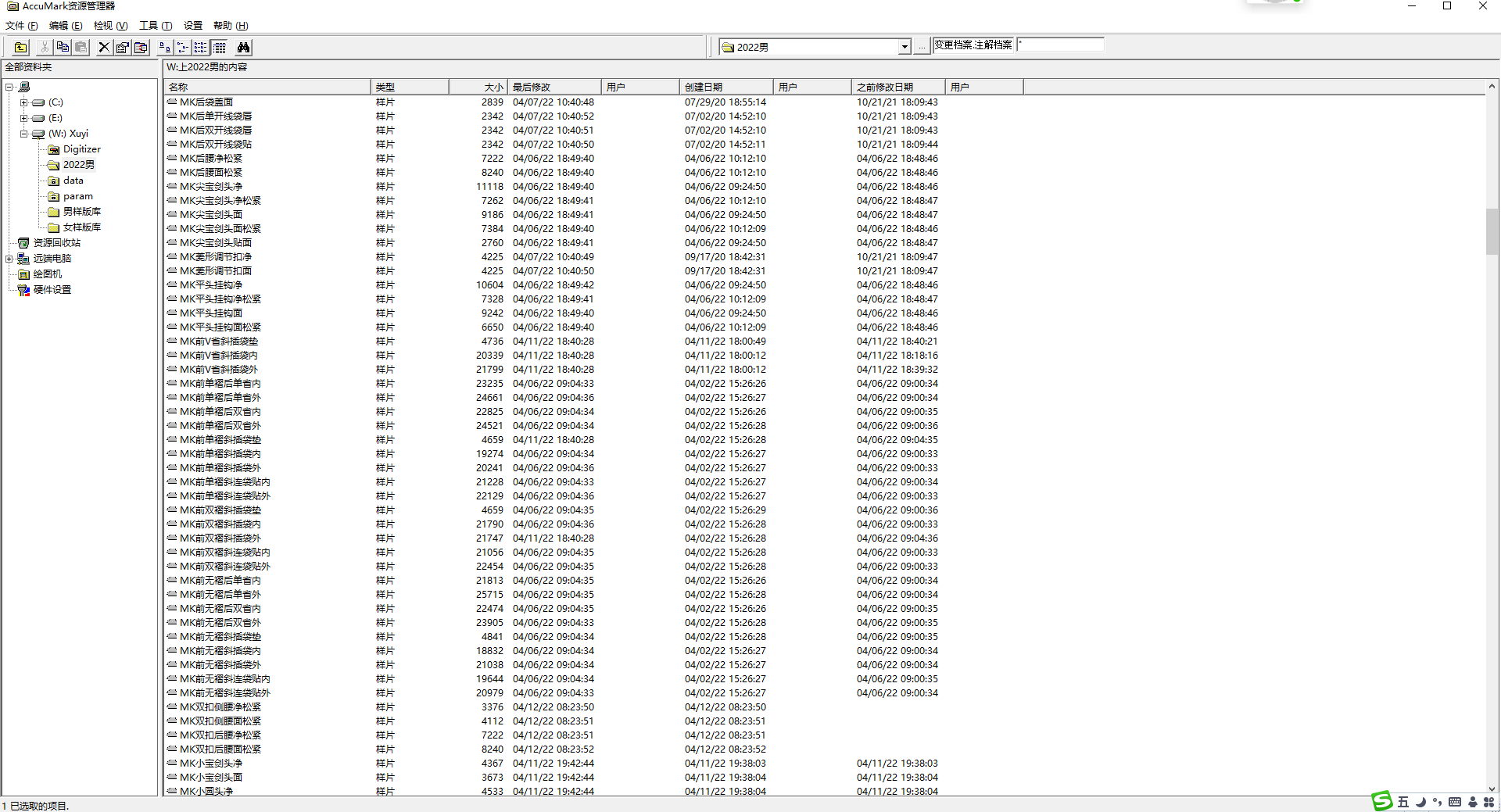Click the filter text input field

pyautogui.click(x=1061, y=45)
